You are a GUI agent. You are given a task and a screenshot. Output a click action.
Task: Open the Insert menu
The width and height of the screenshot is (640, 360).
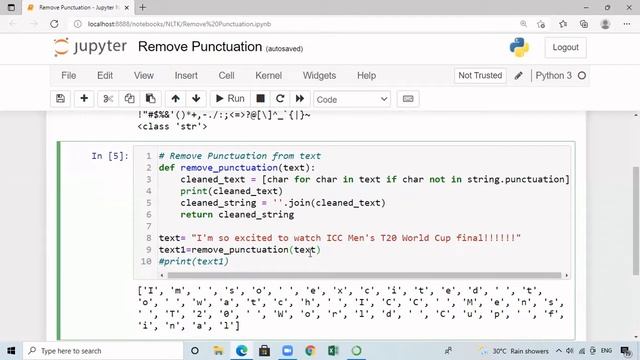(186, 76)
